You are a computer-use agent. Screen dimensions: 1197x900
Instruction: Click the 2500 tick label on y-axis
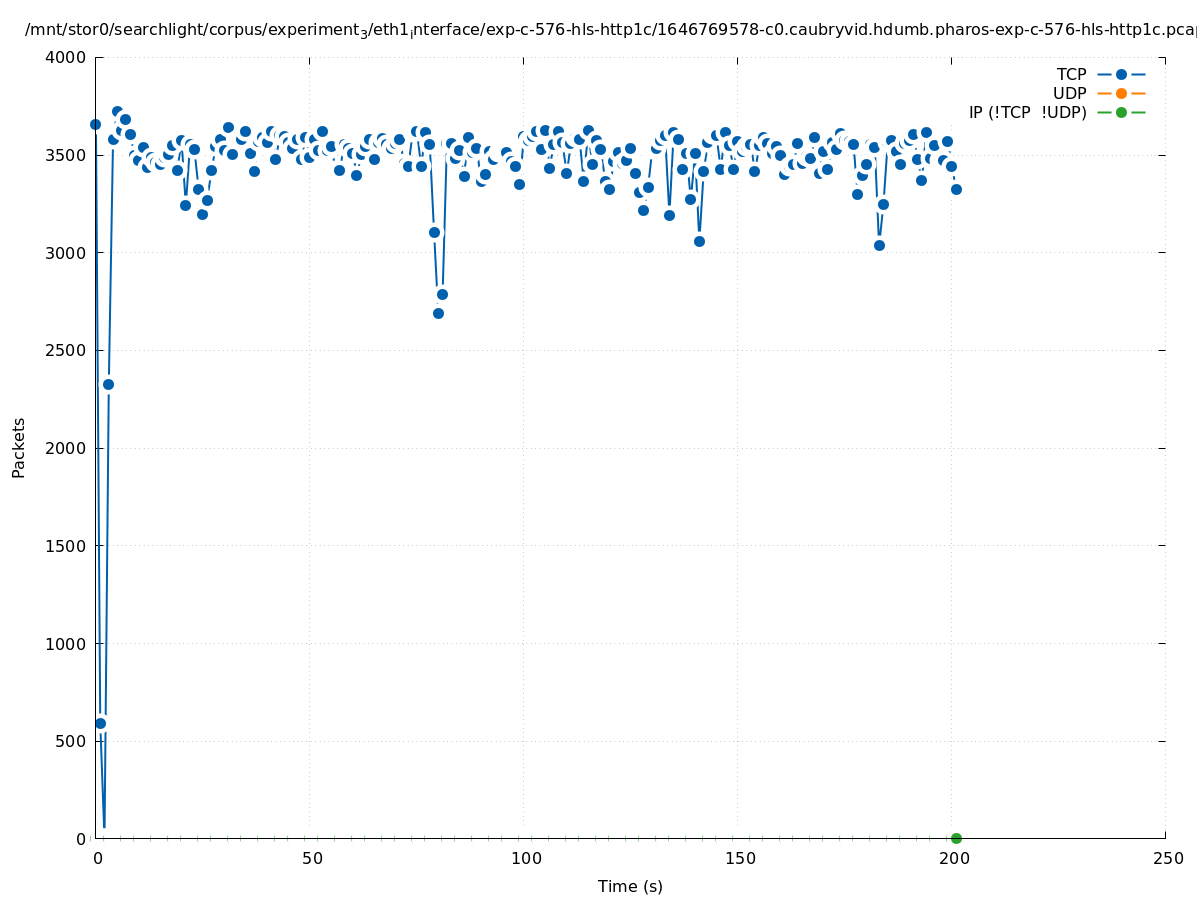click(x=66, y=350)
